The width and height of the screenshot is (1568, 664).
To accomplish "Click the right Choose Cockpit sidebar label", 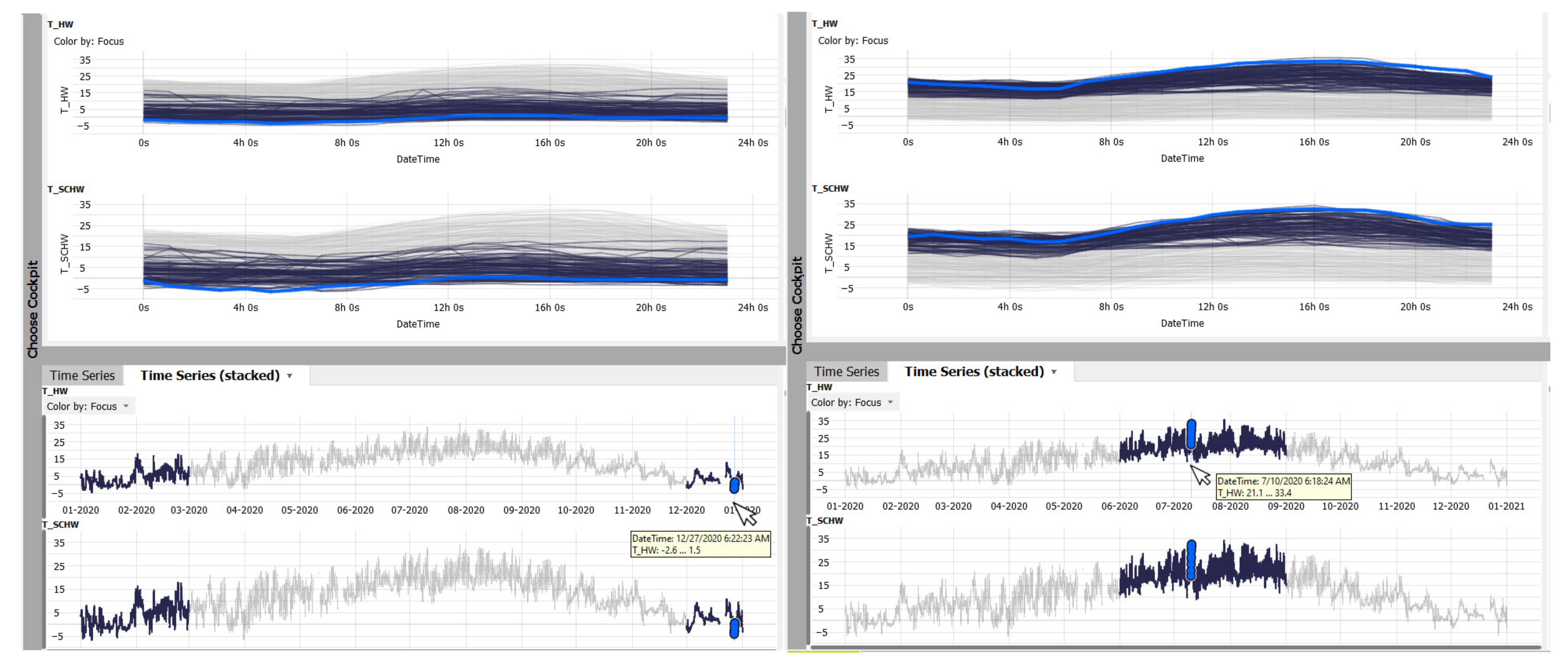I will (x=797, y=306).
